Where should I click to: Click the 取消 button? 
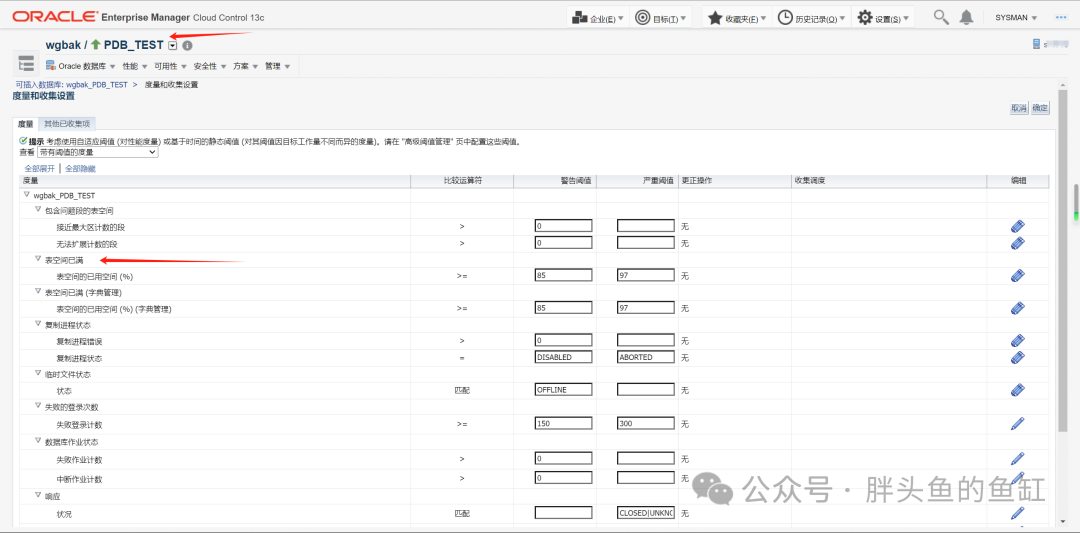(x=1019, y=108)
